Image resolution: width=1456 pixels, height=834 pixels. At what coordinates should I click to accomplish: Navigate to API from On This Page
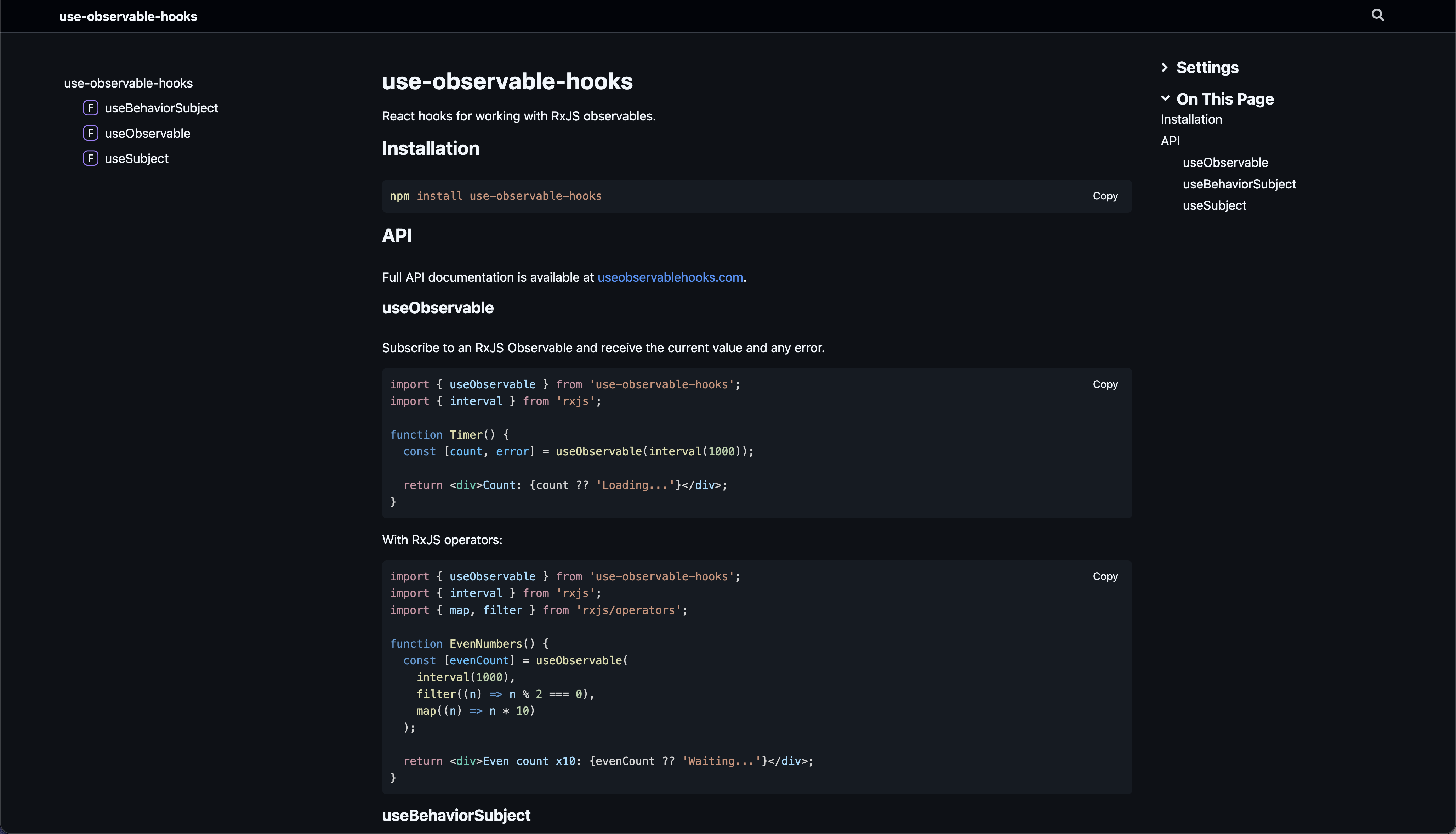1170,140
